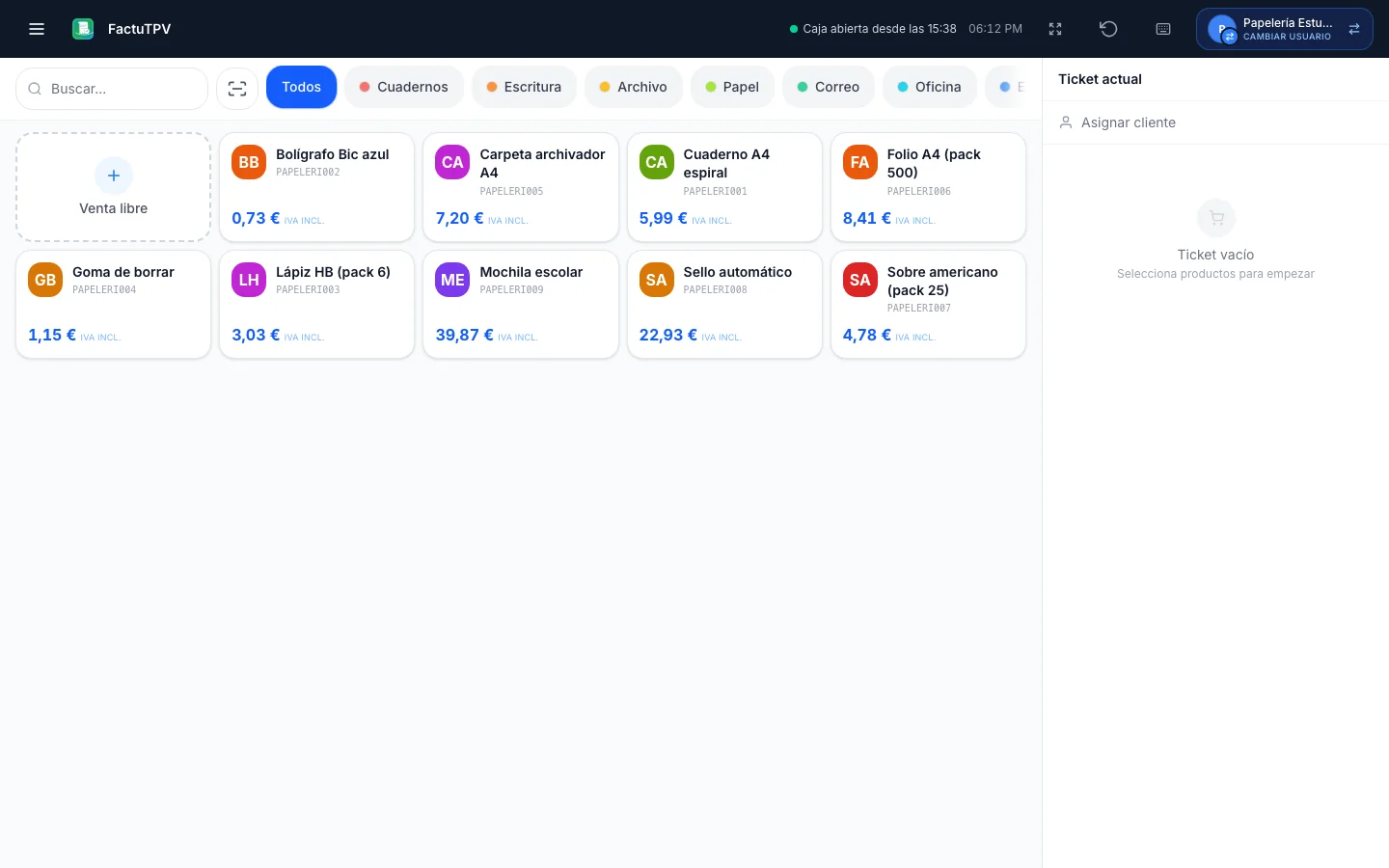This screenshot has height=868, width=1389.
Task: Open Papelería user switch dropdown
Action: coord(1285,29)
